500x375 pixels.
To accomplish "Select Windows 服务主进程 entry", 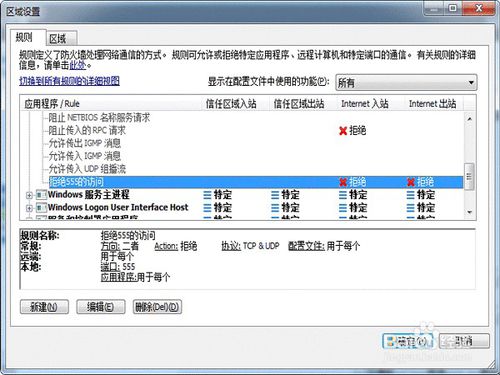I will [x=89, y=195].
